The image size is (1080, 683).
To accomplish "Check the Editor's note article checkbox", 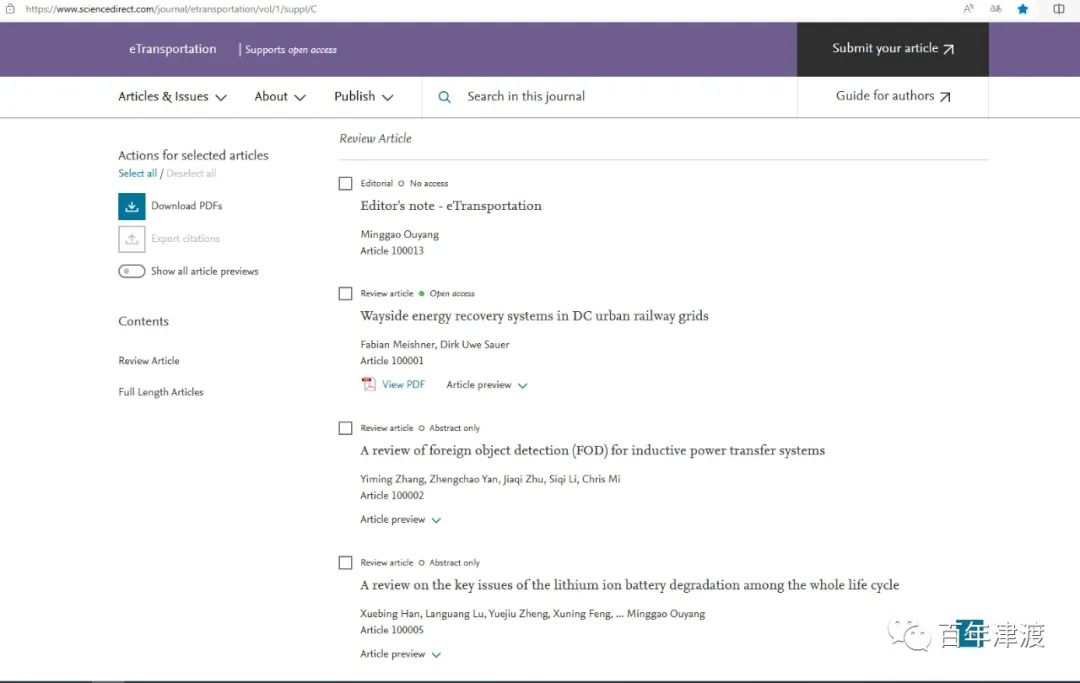I will [x=346, y=184].
